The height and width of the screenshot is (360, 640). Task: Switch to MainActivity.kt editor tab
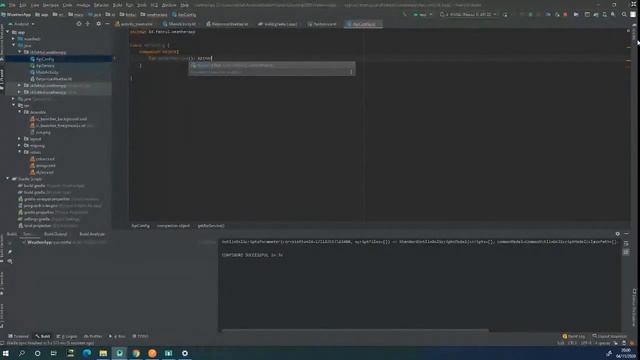pos(182,24)
